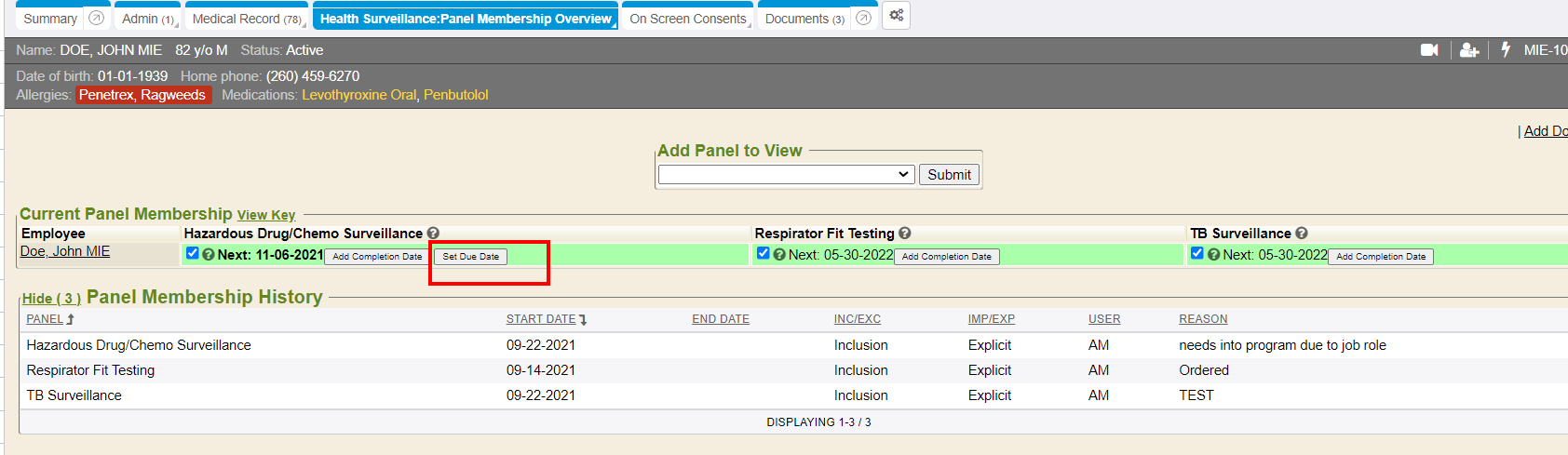1568x455 pixels.
Task: Click help icon next to Respirator Fit Testing
Action: [905, 234]
